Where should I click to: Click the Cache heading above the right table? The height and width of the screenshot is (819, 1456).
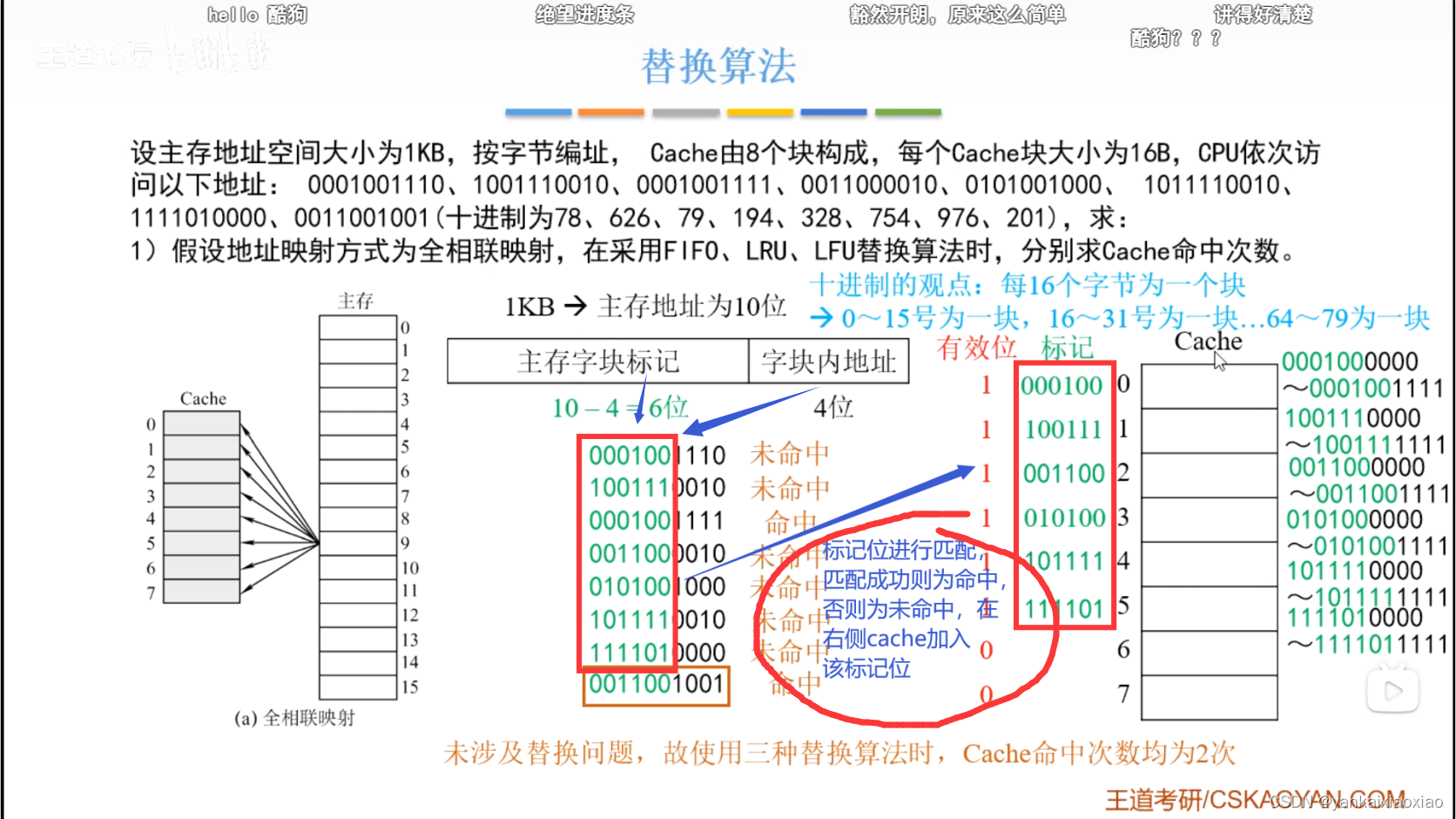tap(1208, 341)
